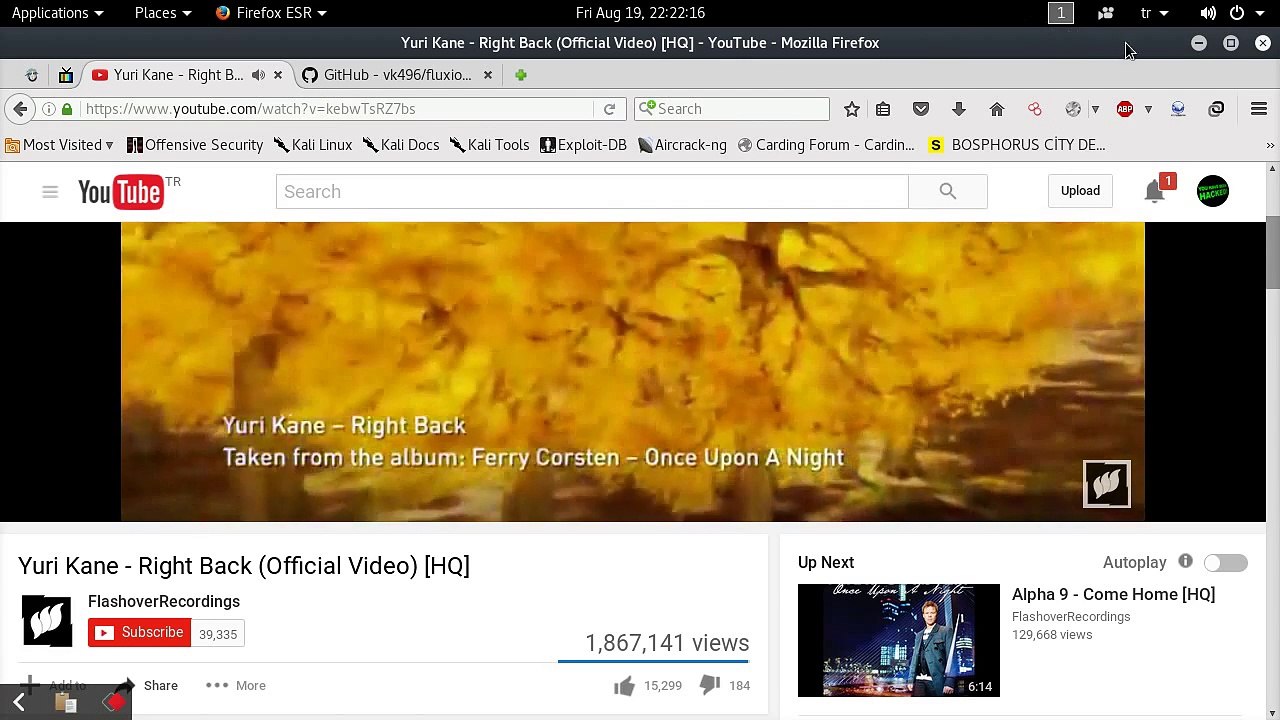Open the Kali Tools bookmark
The image size is (1280, 720).
pos(489,145)
